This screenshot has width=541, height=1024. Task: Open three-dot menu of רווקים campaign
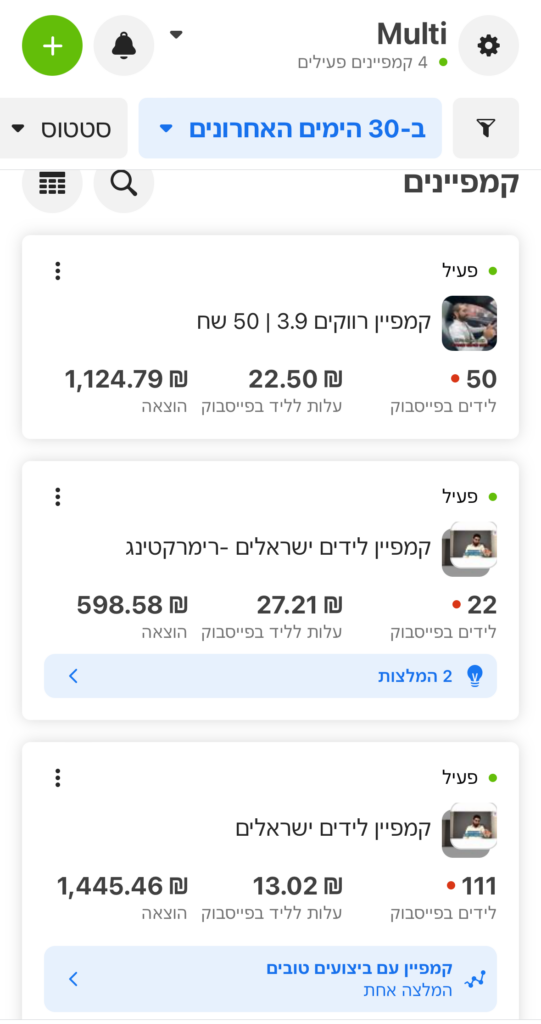pos(58,271)
